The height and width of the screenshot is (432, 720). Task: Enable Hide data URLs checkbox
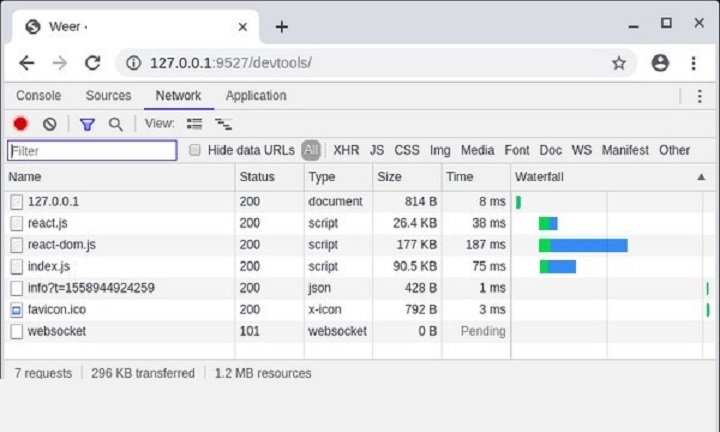click(x=195, y=150)
